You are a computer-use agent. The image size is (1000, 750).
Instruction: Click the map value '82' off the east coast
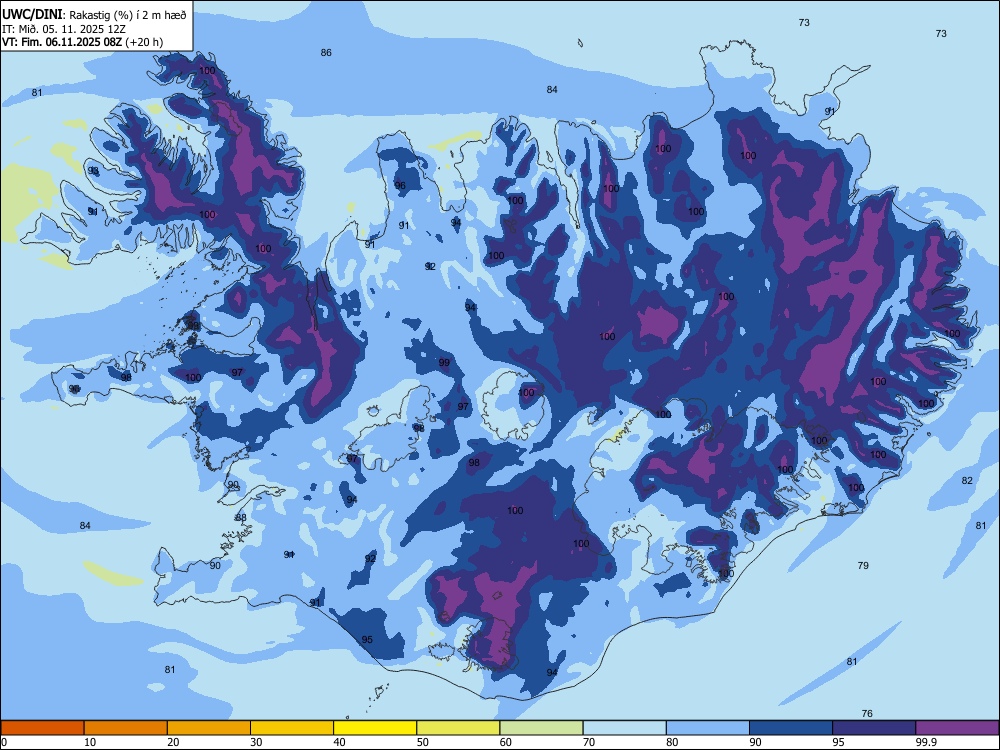967,481
